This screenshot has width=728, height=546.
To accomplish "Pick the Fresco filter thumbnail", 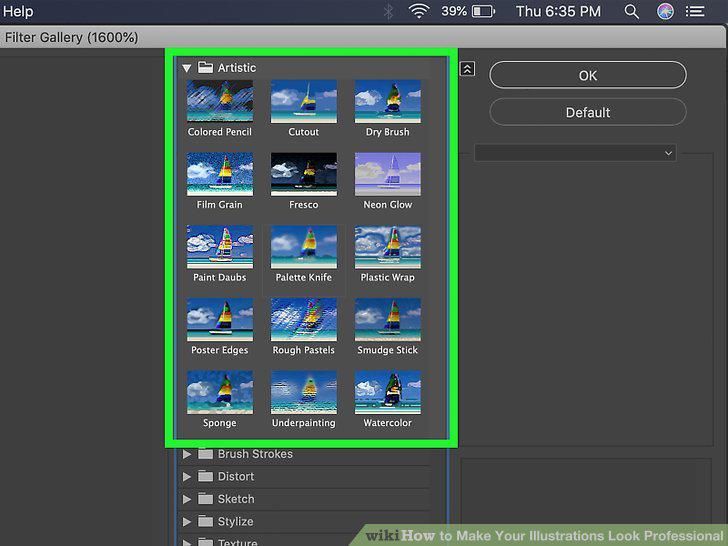I will [304, 174].
